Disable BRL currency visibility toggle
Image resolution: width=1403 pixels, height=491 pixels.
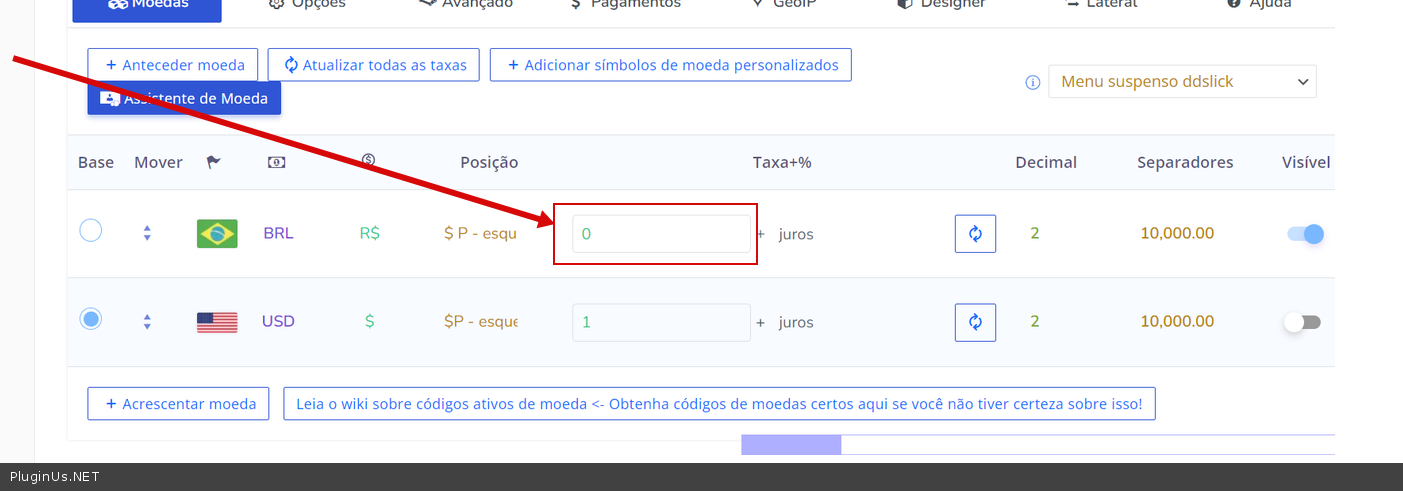[x=1305, y=234]
